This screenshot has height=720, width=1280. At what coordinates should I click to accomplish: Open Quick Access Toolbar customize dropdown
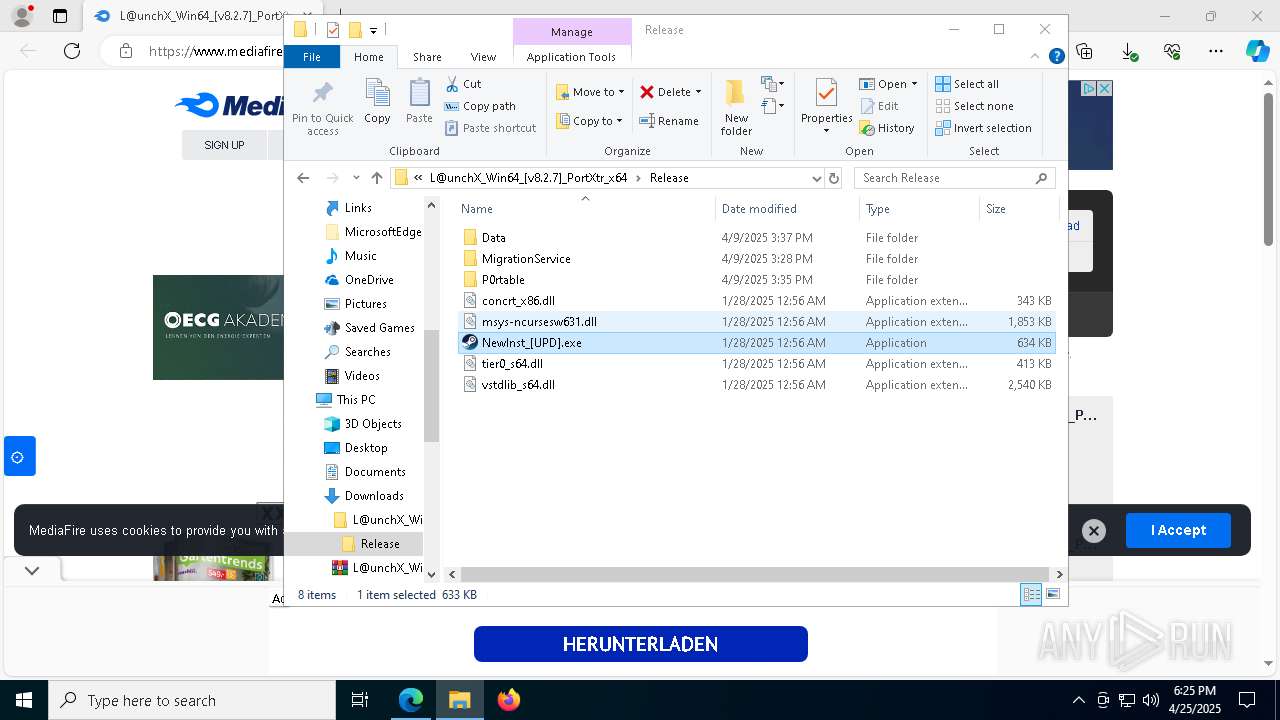(x=373, y=30)
